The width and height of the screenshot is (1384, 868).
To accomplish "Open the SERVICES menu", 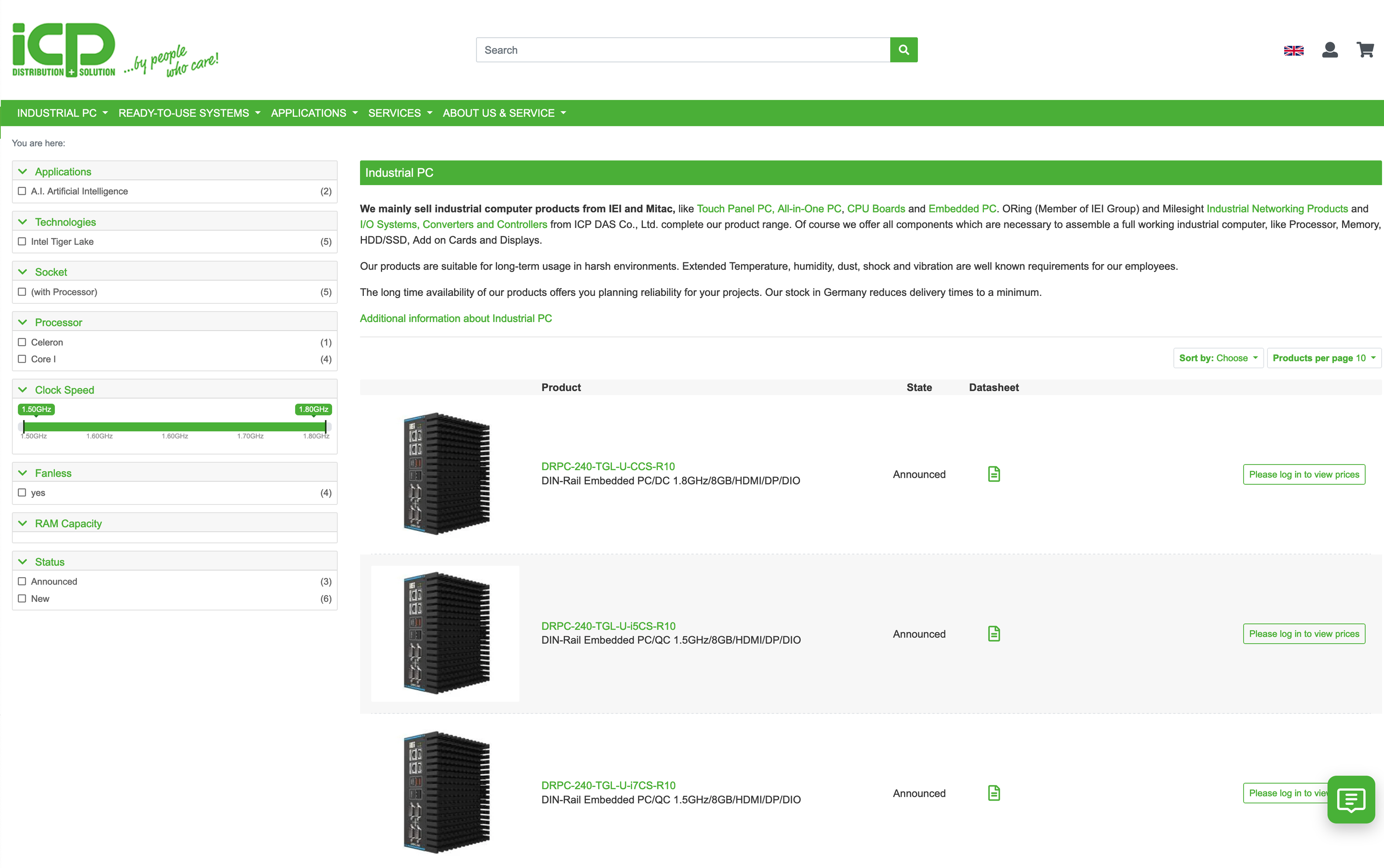I will coord(400,113).
